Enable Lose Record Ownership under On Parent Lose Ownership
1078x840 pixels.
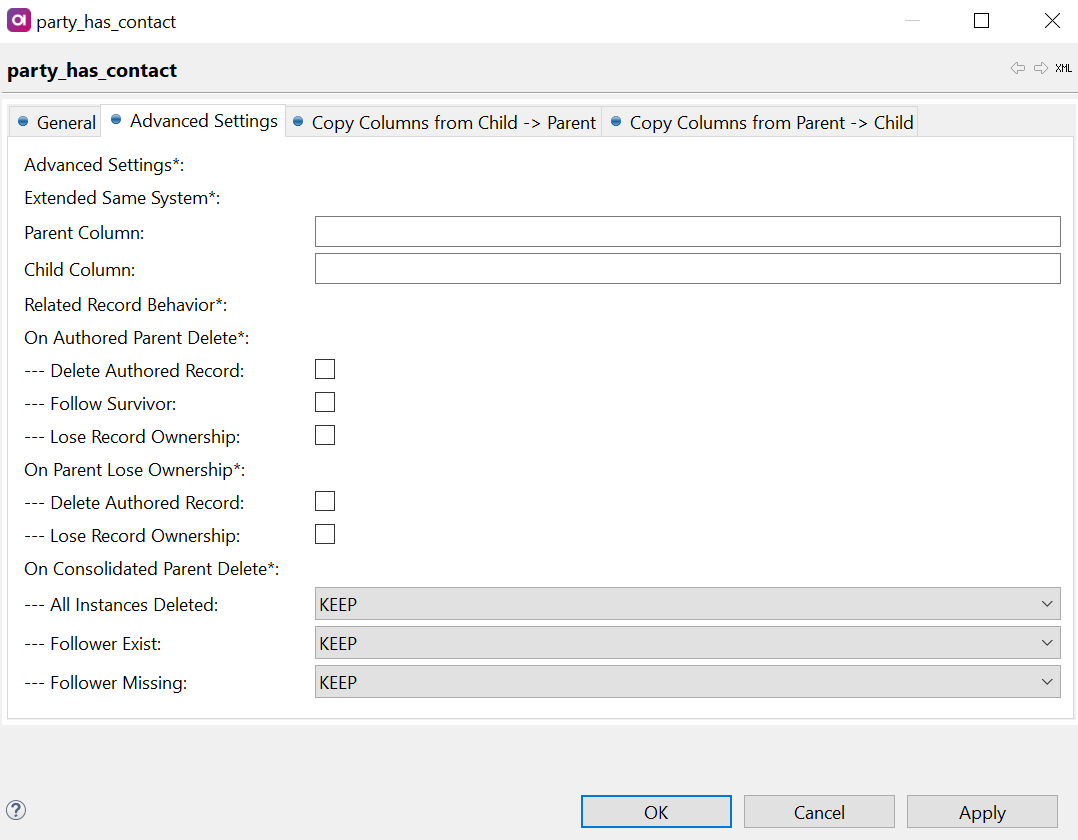(324, 533)
